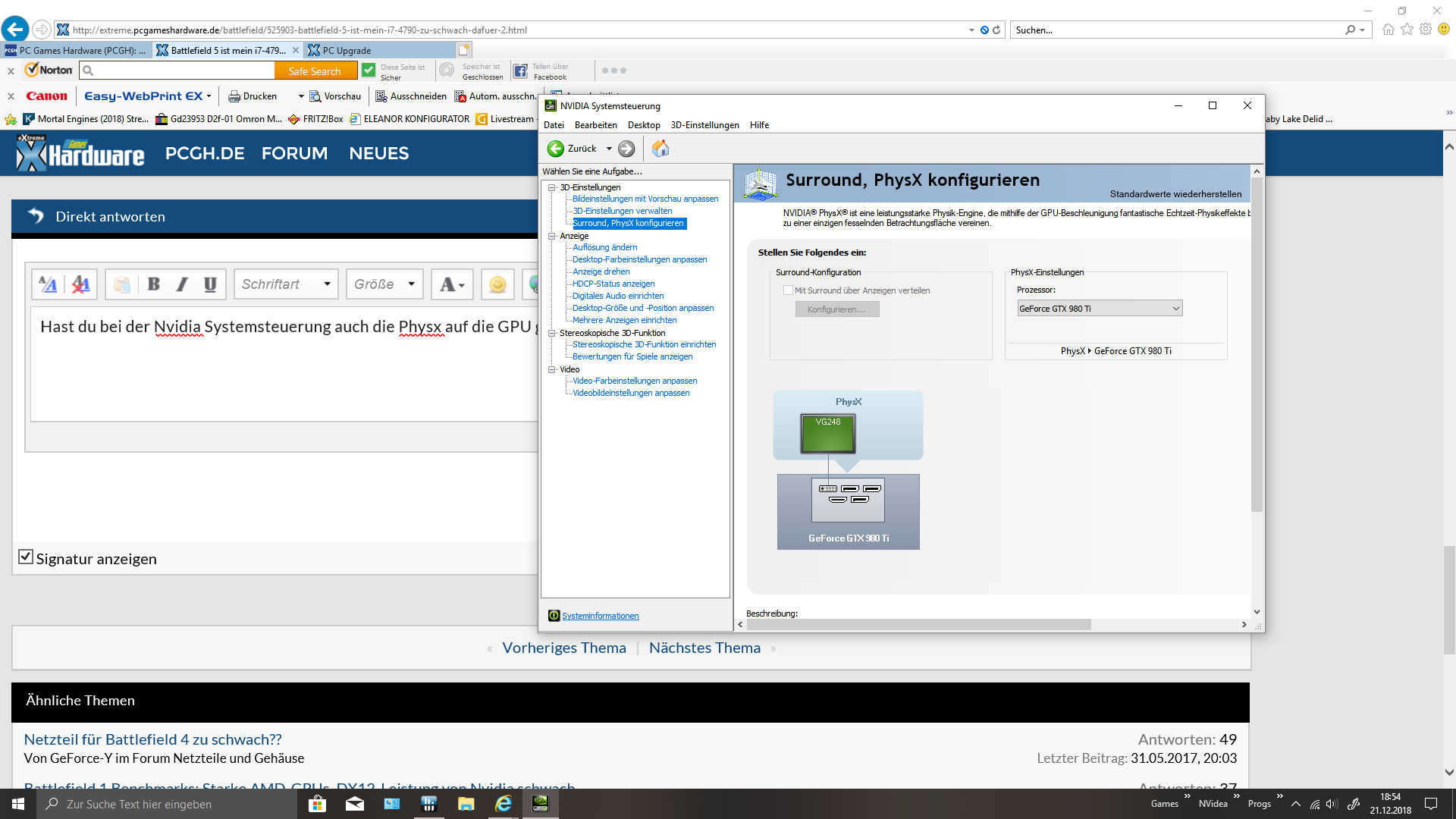Click the Canon logo in toolbar
This screenshot has width=1456, height=819.
(x=46, y=96)
